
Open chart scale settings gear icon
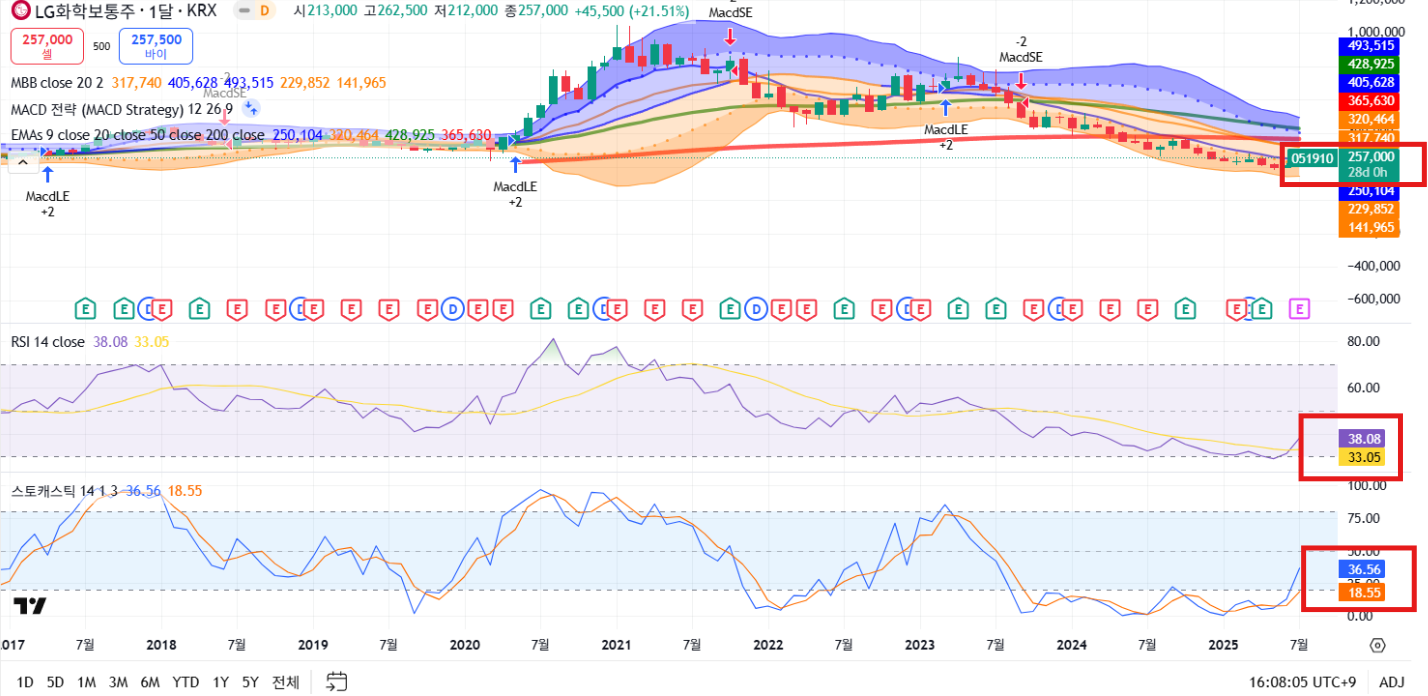pyautogui.click(x=1377, y=644)
